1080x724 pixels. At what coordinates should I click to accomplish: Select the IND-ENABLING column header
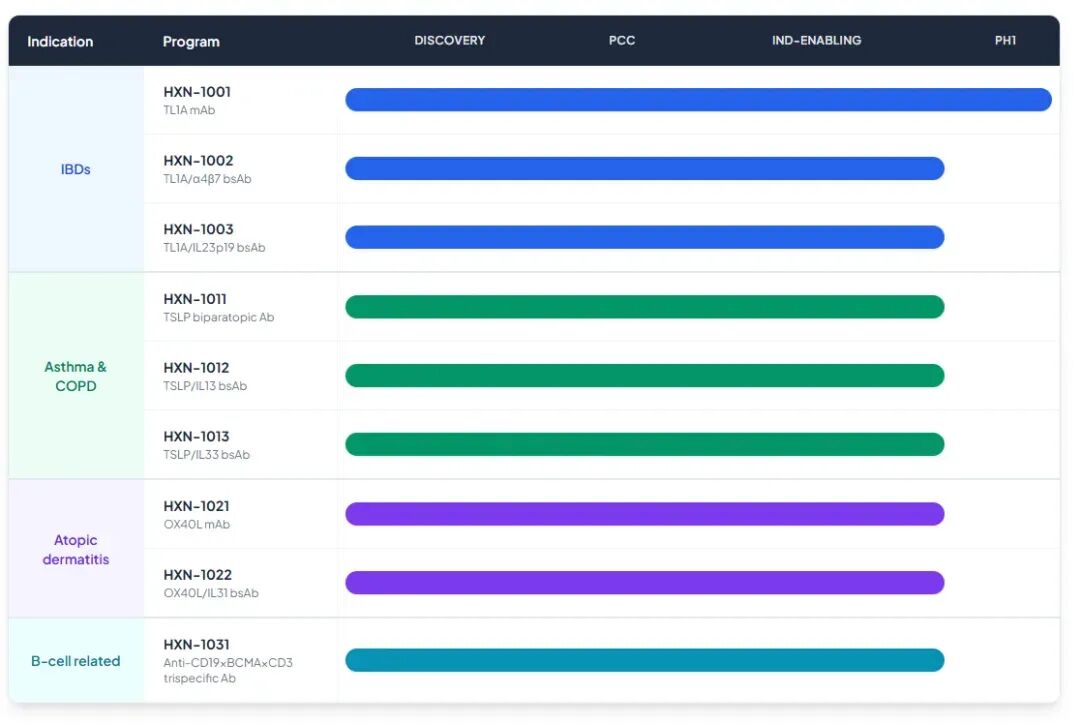click(816, 41)
